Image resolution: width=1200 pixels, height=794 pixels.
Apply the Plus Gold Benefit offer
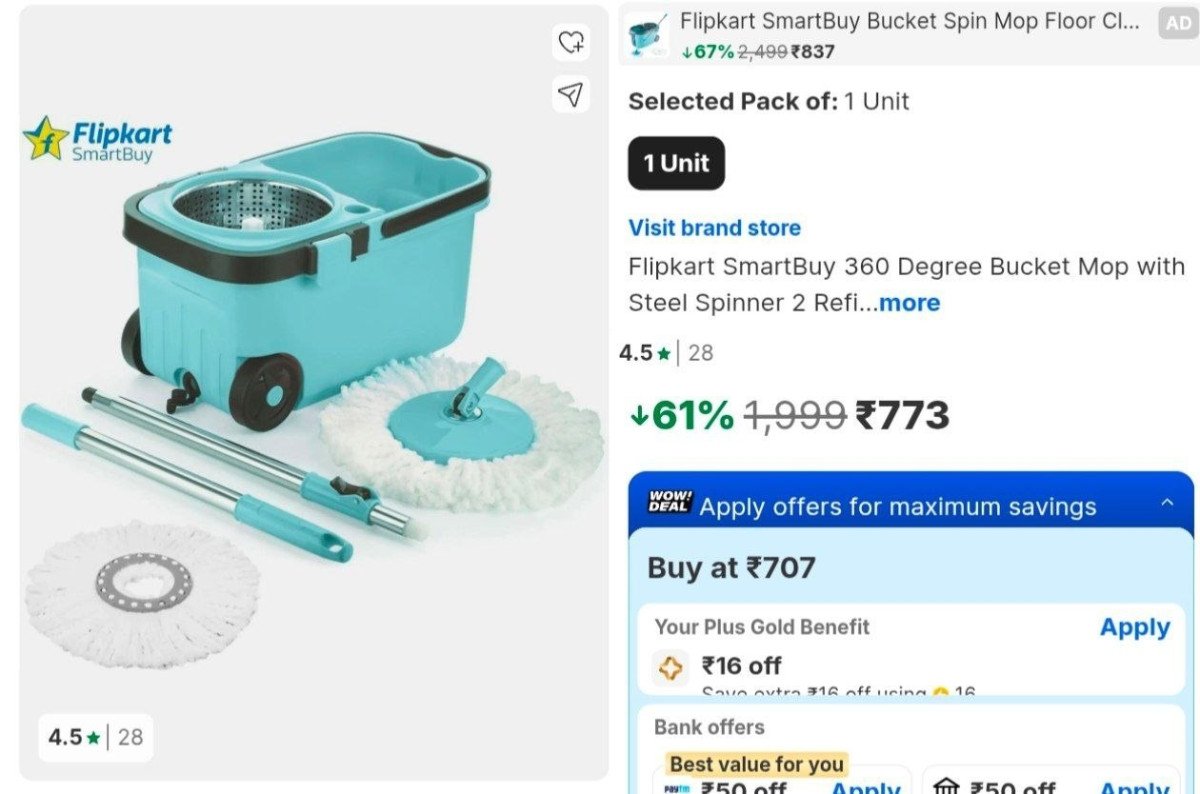click(x=1134, y=627)
